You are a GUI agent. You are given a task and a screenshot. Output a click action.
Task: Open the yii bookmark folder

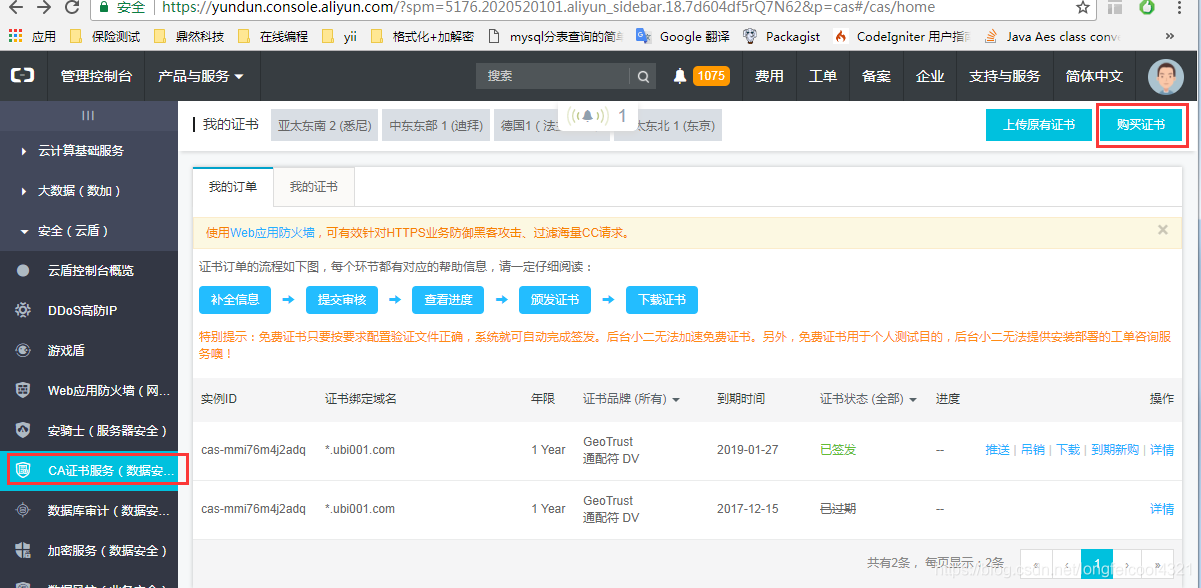click(x=340, y=36)
